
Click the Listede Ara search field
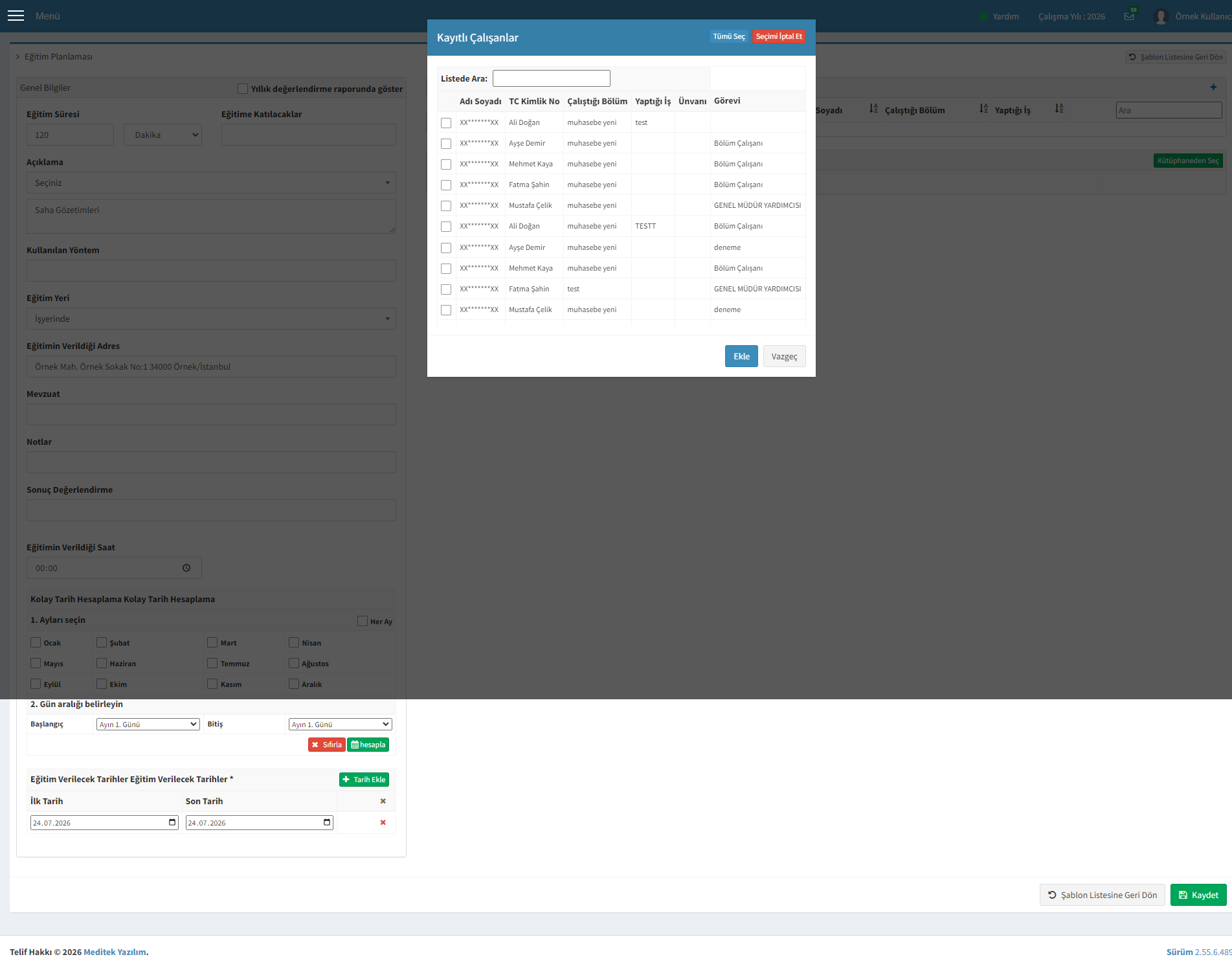tap(552, 78)
